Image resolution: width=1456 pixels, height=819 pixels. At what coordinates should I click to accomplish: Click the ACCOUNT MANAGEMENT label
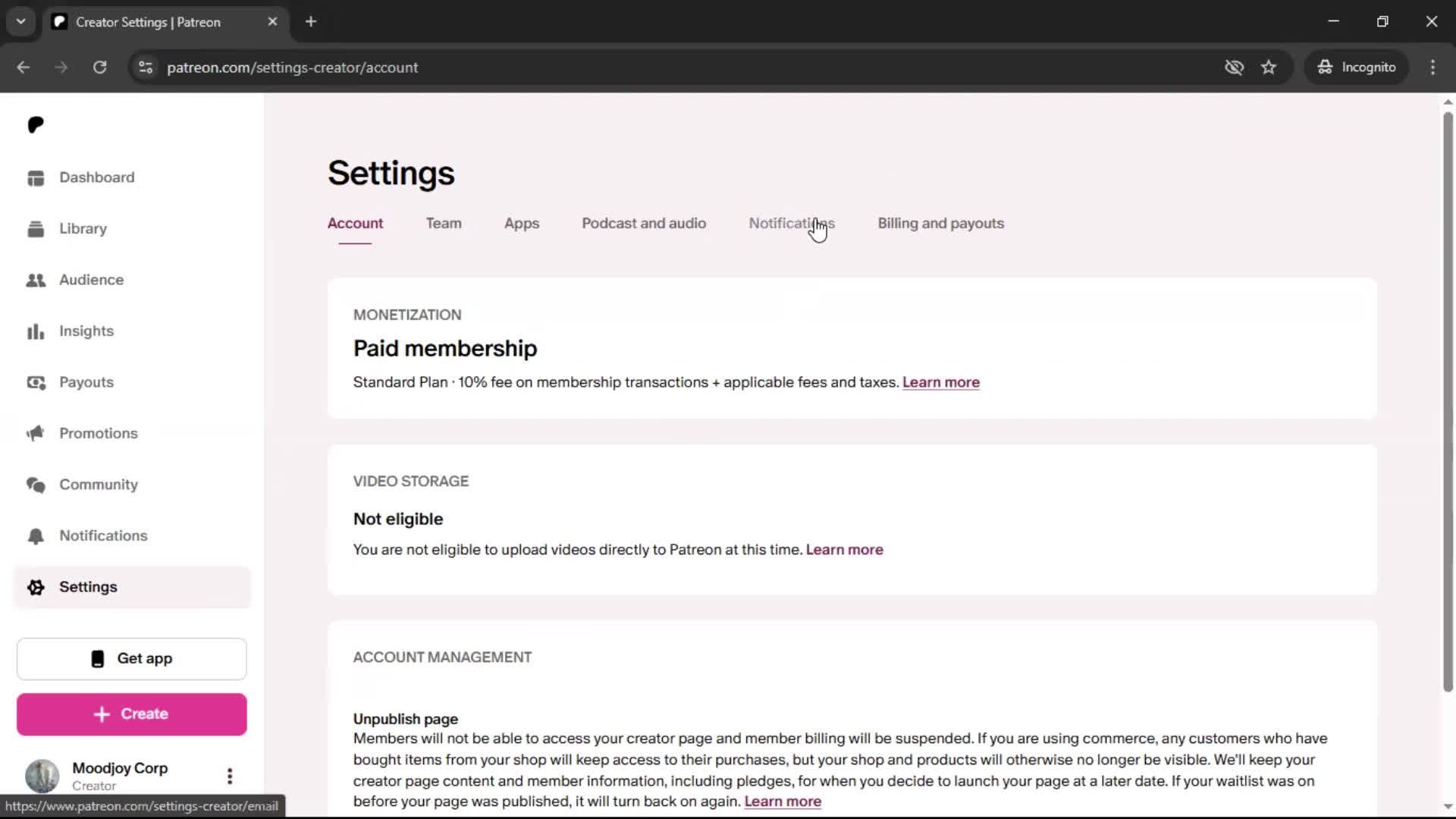tap(442, 657)
